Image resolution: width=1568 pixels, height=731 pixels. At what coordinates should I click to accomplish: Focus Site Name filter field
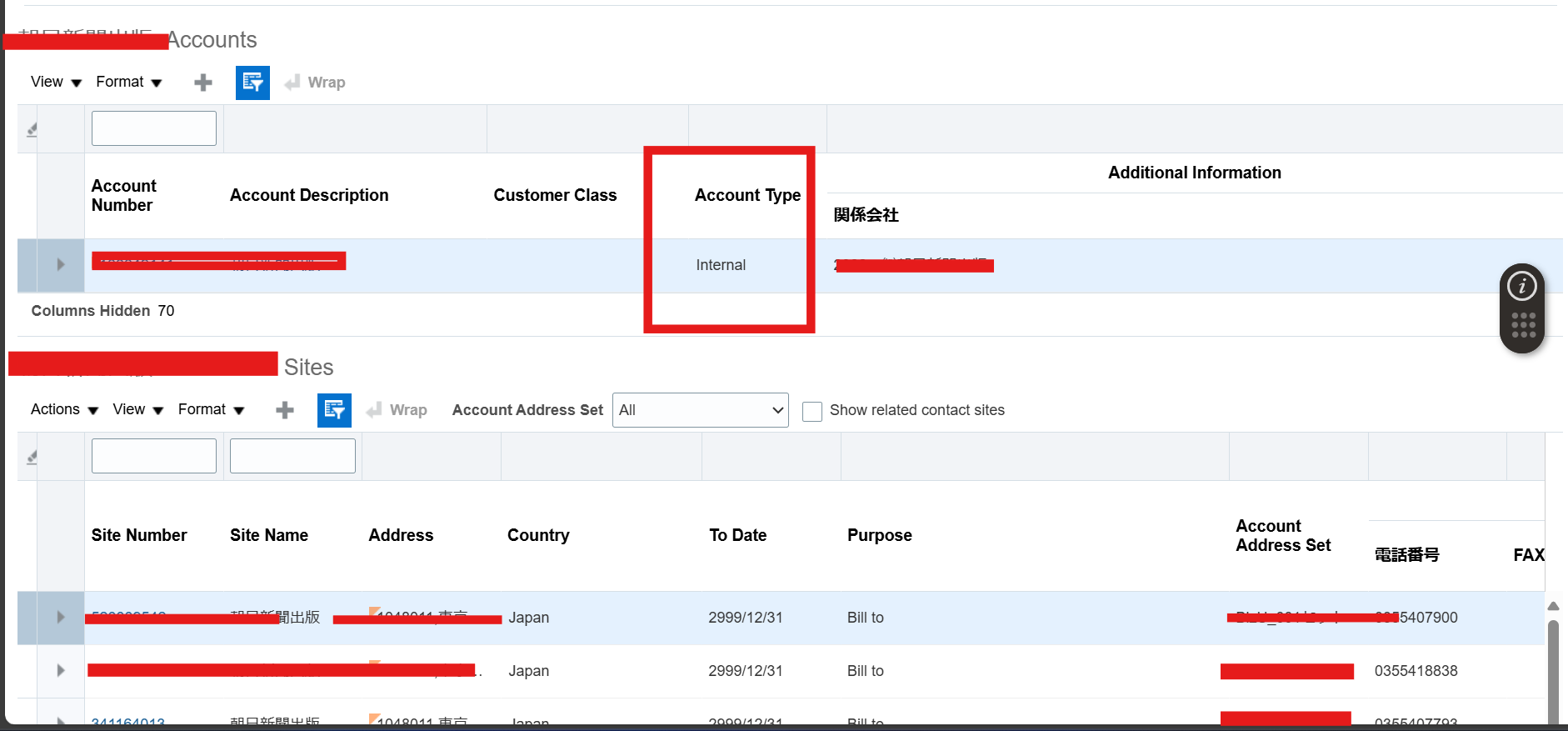tap(292, 456)
